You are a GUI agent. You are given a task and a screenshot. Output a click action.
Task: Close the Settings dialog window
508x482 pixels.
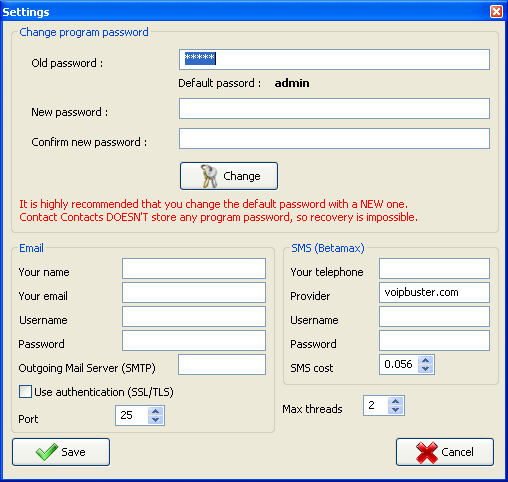(x=496, y=12)
